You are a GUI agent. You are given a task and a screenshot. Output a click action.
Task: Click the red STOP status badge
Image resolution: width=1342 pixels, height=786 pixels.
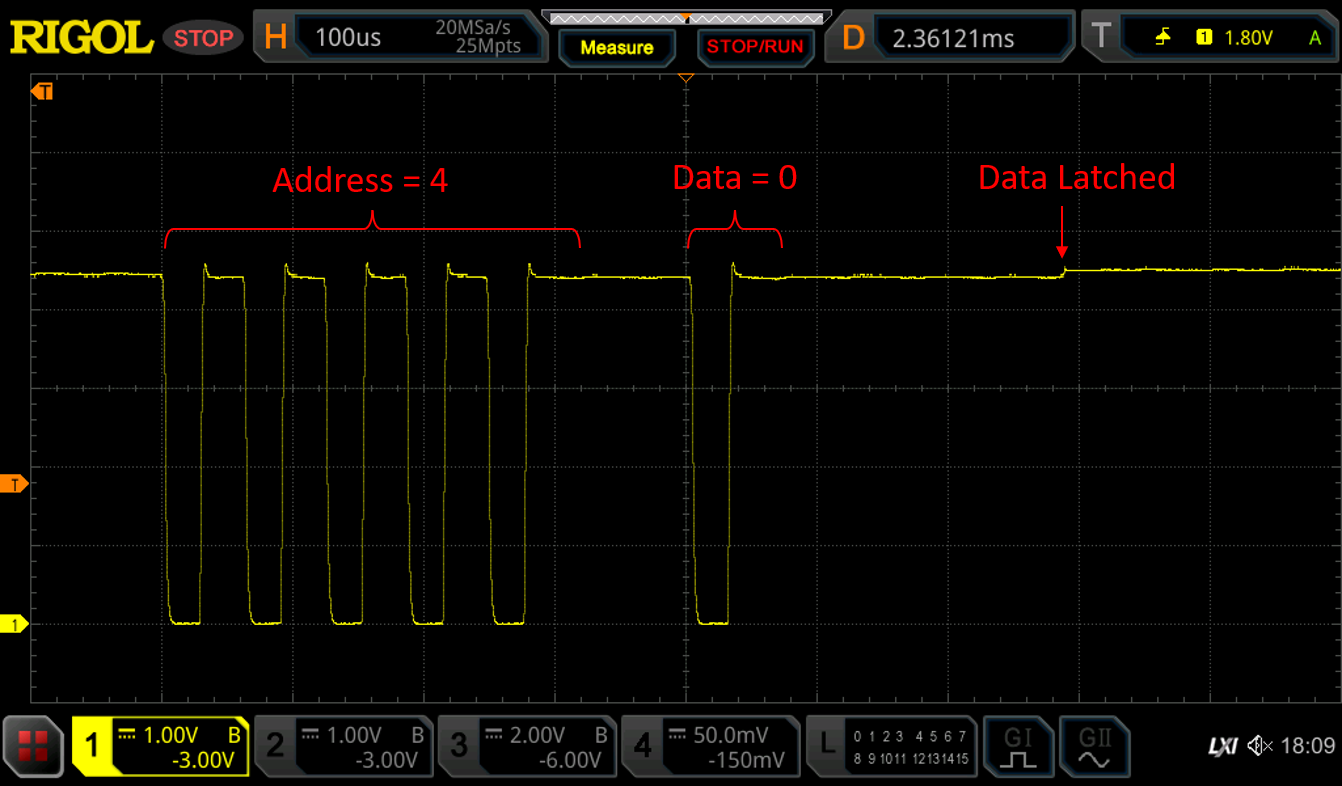coord(203,38)
